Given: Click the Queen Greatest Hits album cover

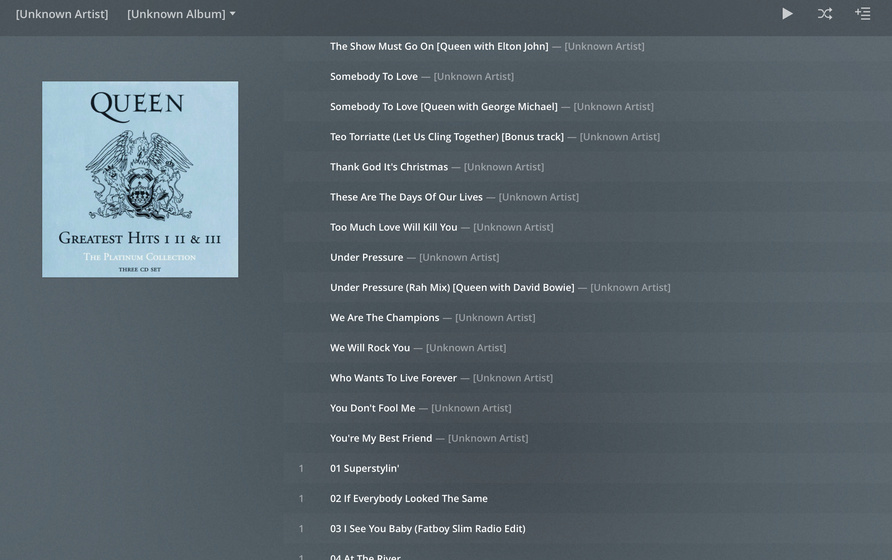Looking at the screenshot, I should pos(140,179).
